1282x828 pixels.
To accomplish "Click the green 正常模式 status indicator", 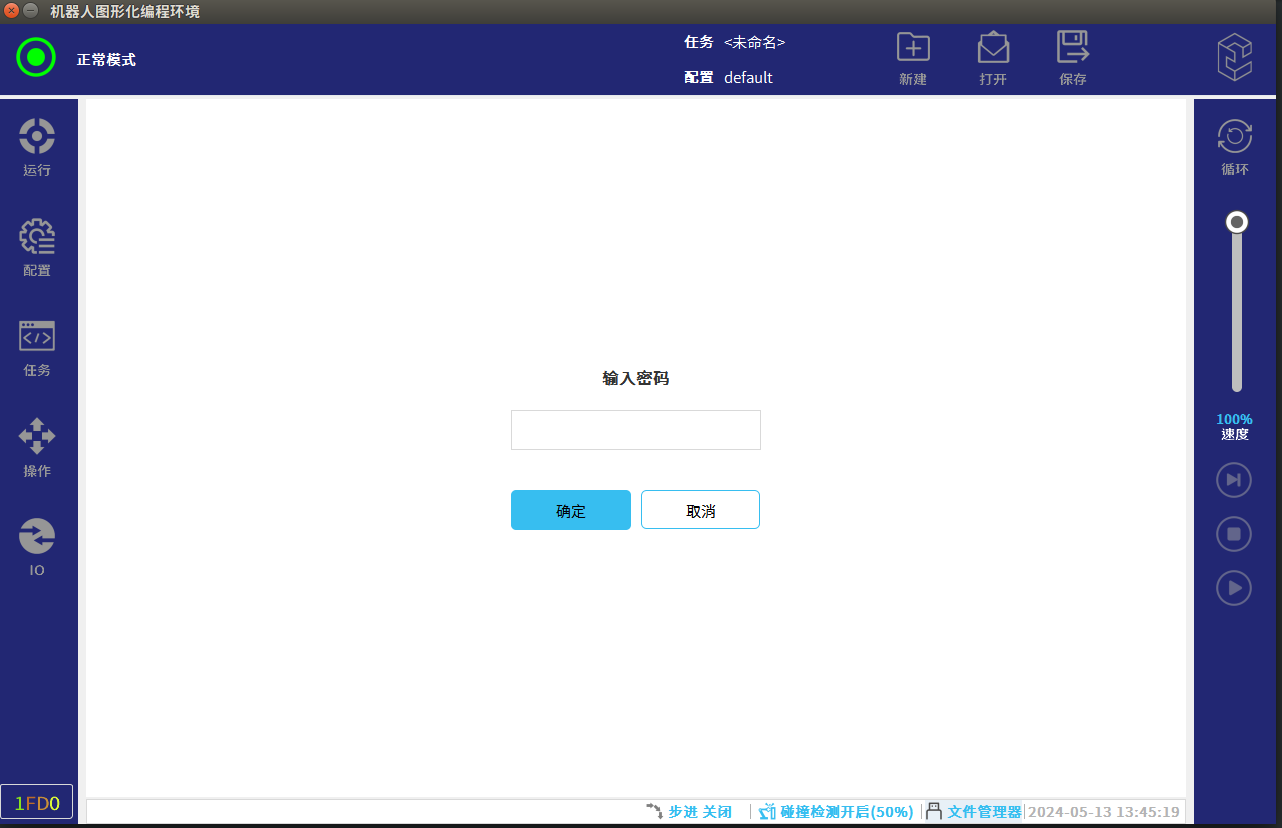I will tap(36, 57).
